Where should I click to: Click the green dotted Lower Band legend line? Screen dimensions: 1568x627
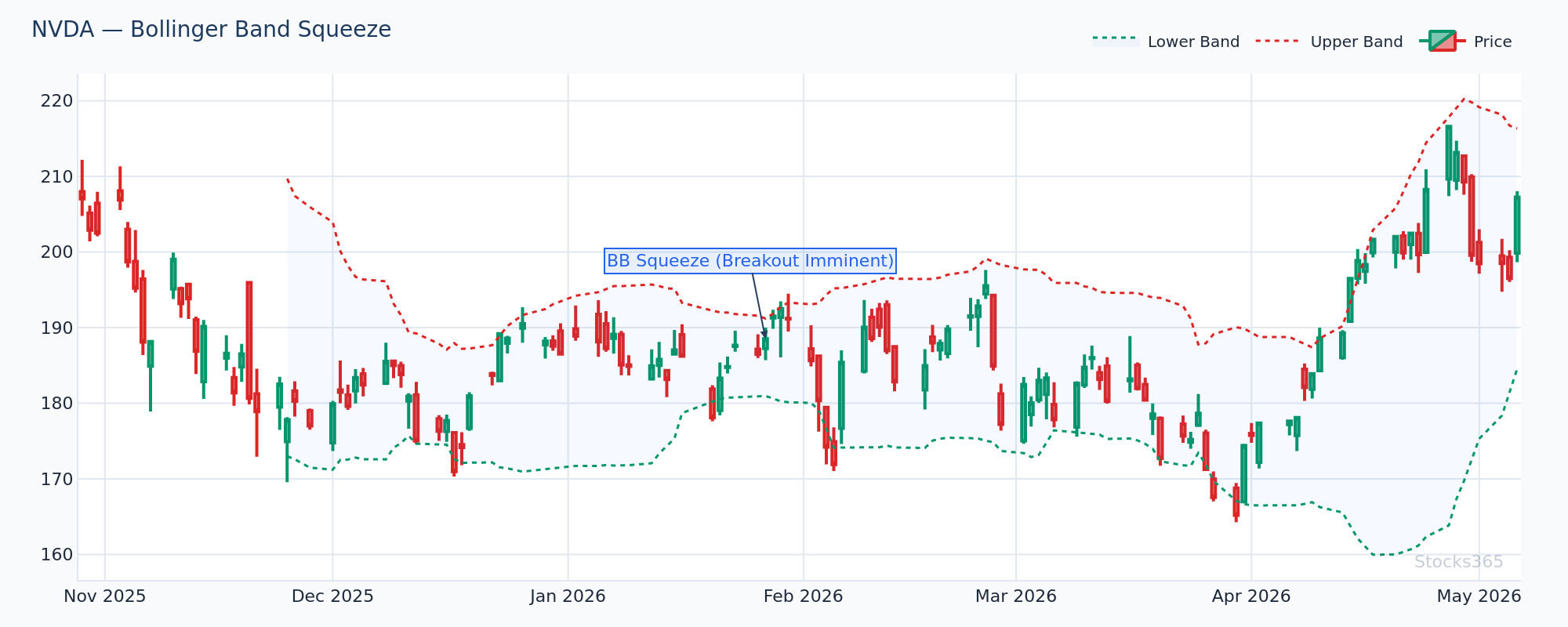click(x=1115, y=38)
